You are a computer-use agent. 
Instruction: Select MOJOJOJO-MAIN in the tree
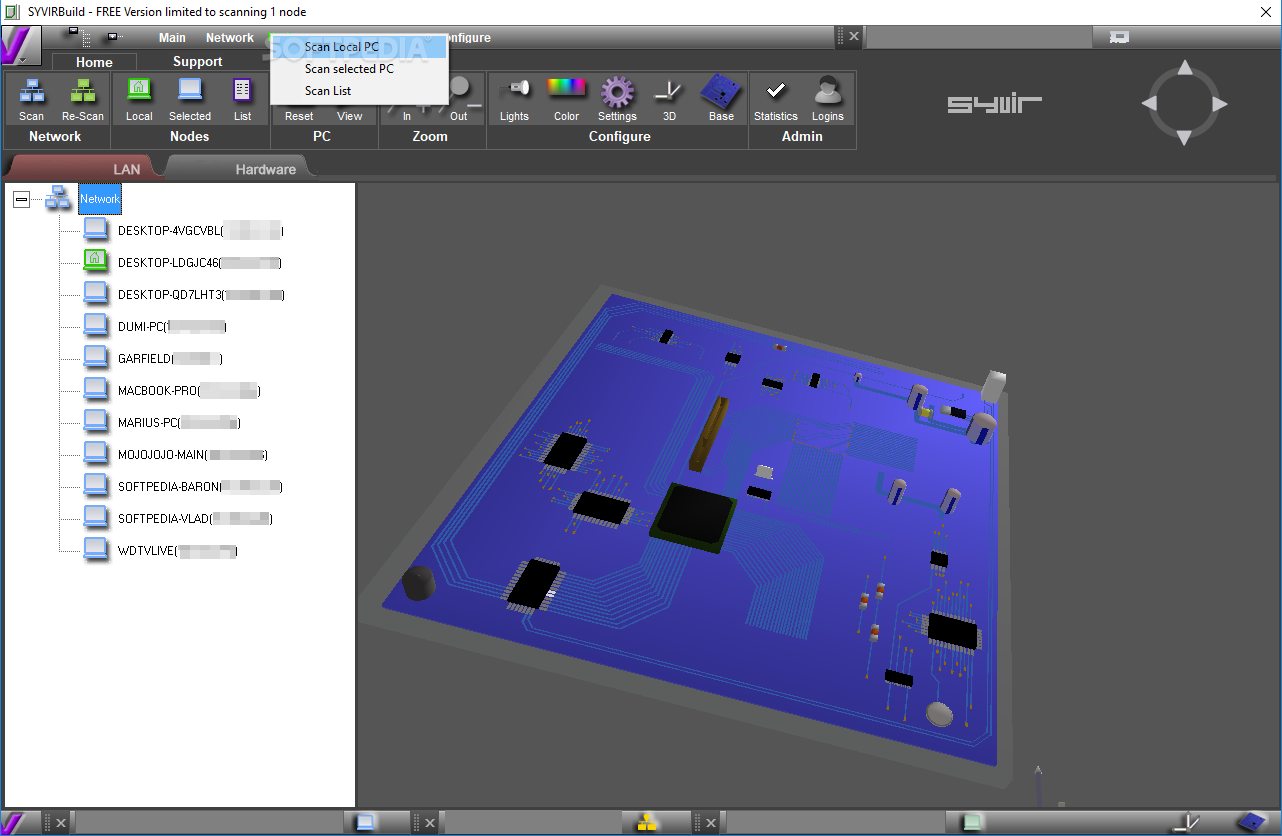click(x=192, y=455)
